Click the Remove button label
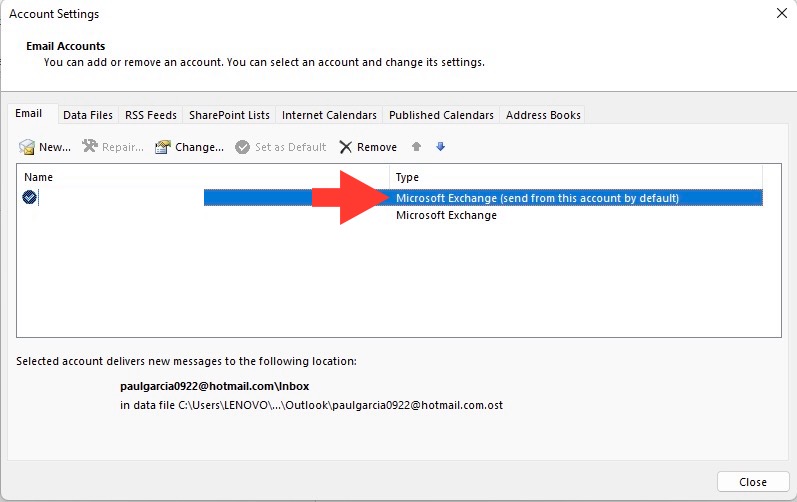Image resolution: width=797 pixels, height=502 pixels. tap(377, 147)
